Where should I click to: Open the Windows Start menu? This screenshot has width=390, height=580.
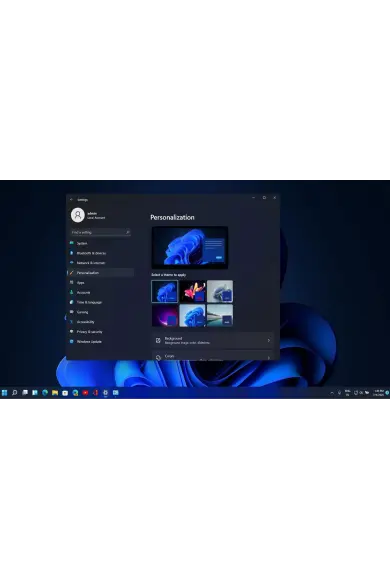click(x=4, y=393)
